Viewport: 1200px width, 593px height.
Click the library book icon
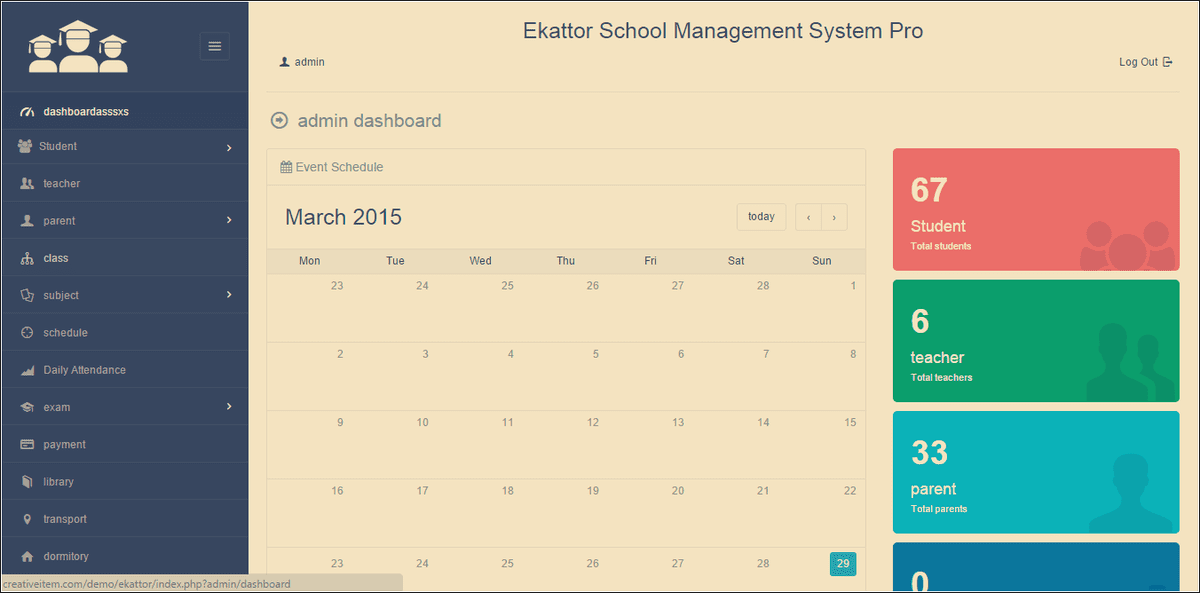(x=27, y=482)
